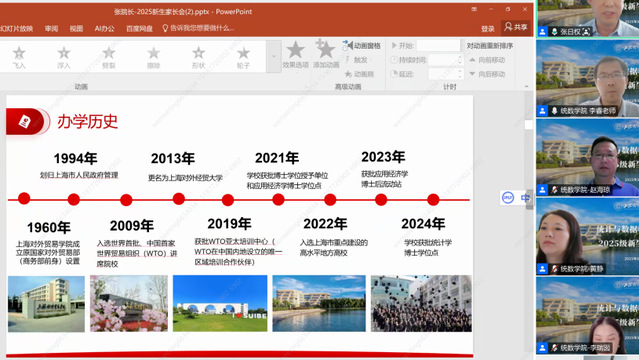Toggle 张日权's microphone icon

tap(554, 32)
